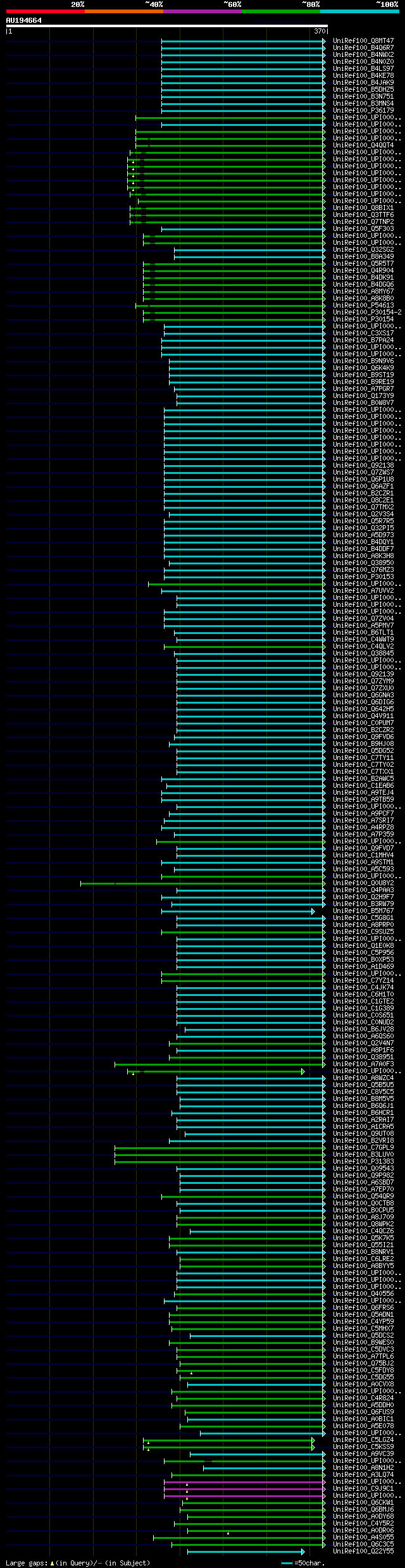405x1568 pixels.
Task: Select hit UniRef100_Q75BJ2
Action: pos(363,1364)
